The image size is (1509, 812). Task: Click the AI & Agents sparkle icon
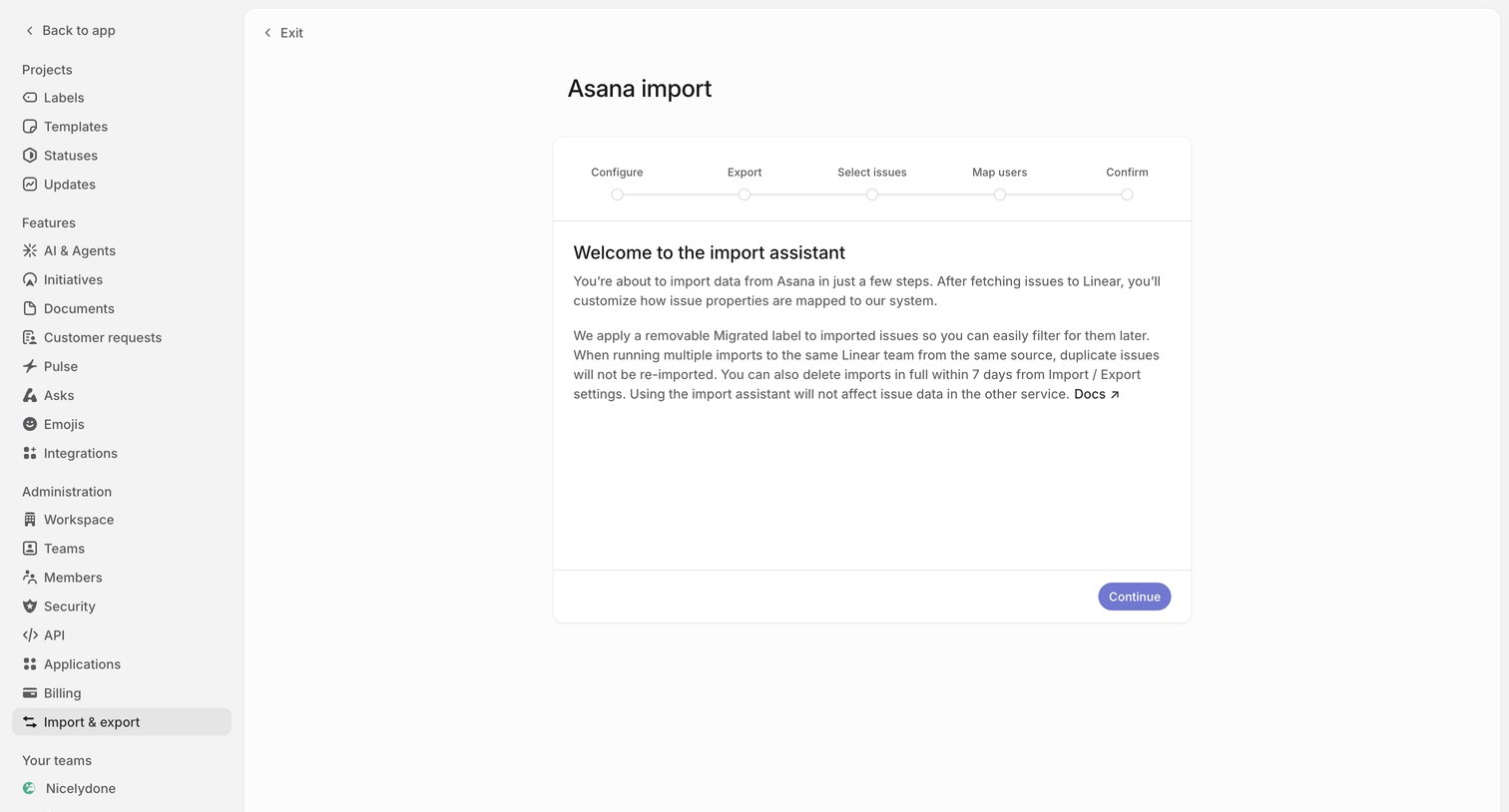tap(30, 250)
